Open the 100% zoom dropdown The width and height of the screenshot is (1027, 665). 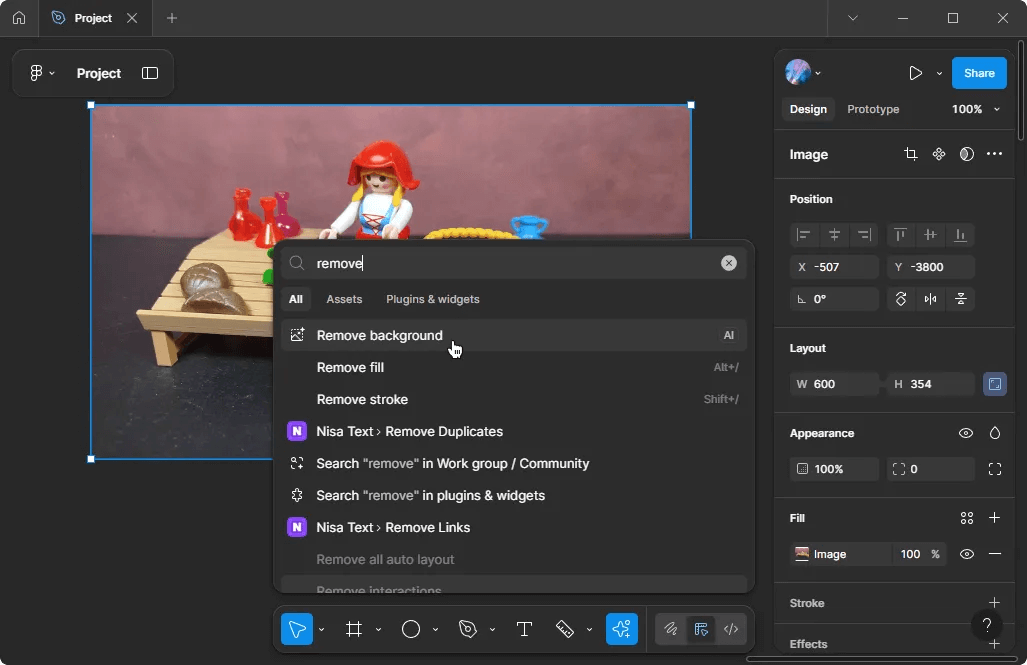[975, 109]
